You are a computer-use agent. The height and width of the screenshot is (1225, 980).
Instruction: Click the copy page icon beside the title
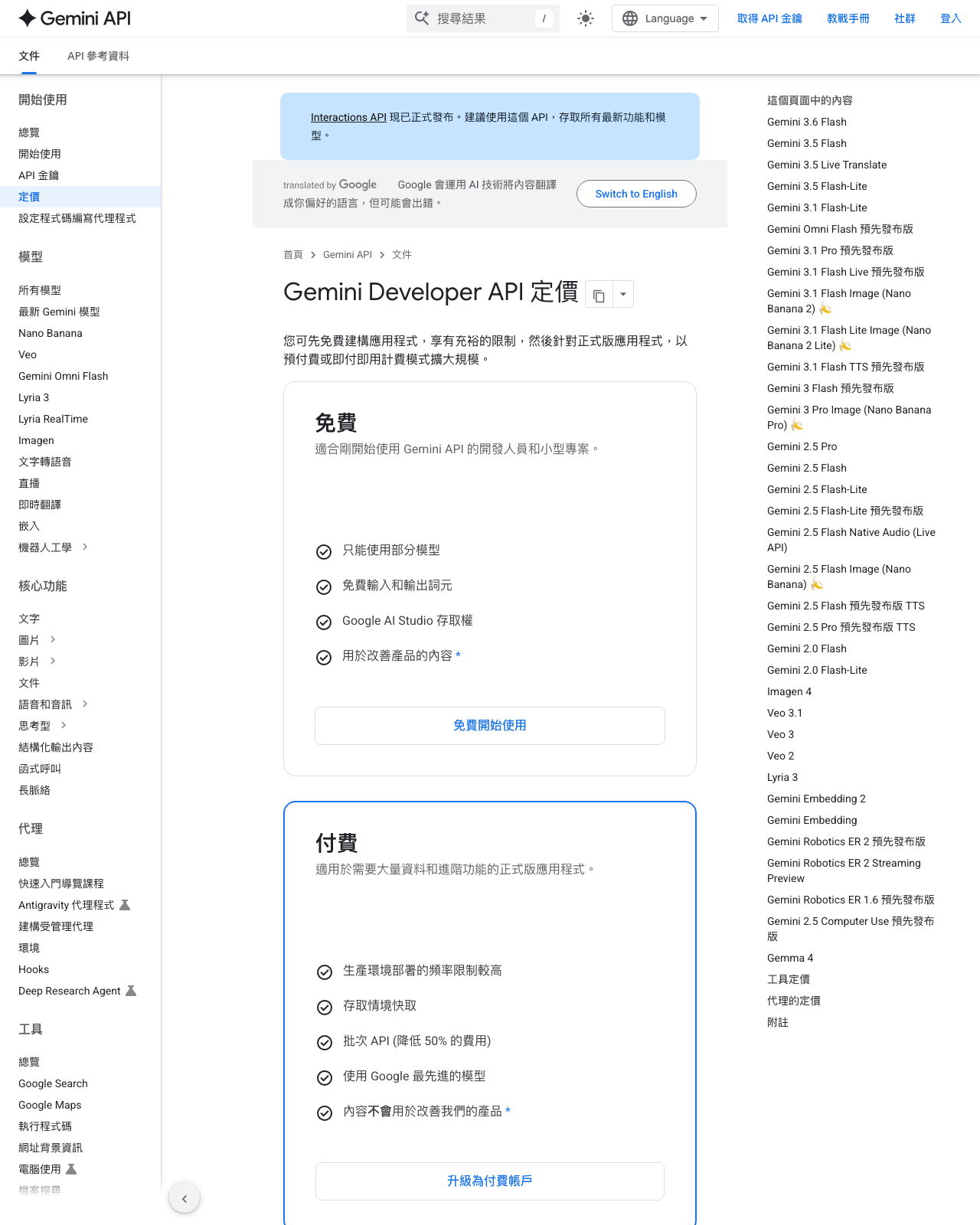(599, 295)
